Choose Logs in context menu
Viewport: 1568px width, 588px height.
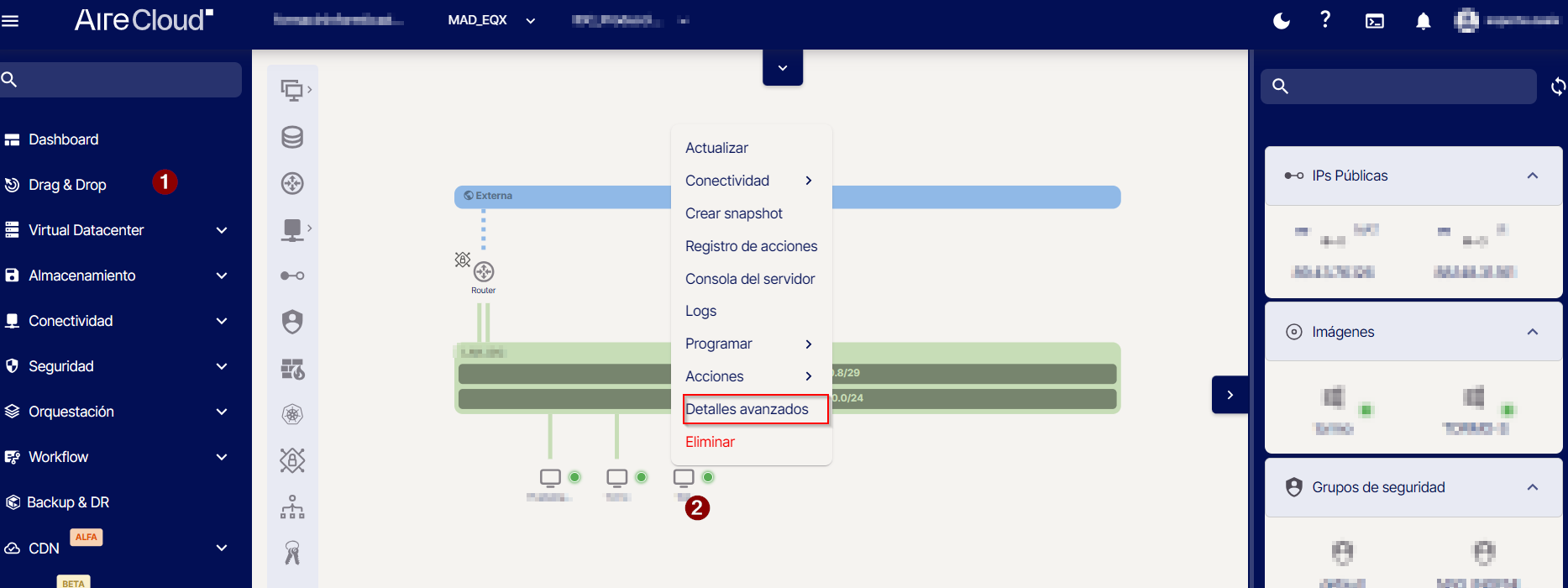[700, 311]
